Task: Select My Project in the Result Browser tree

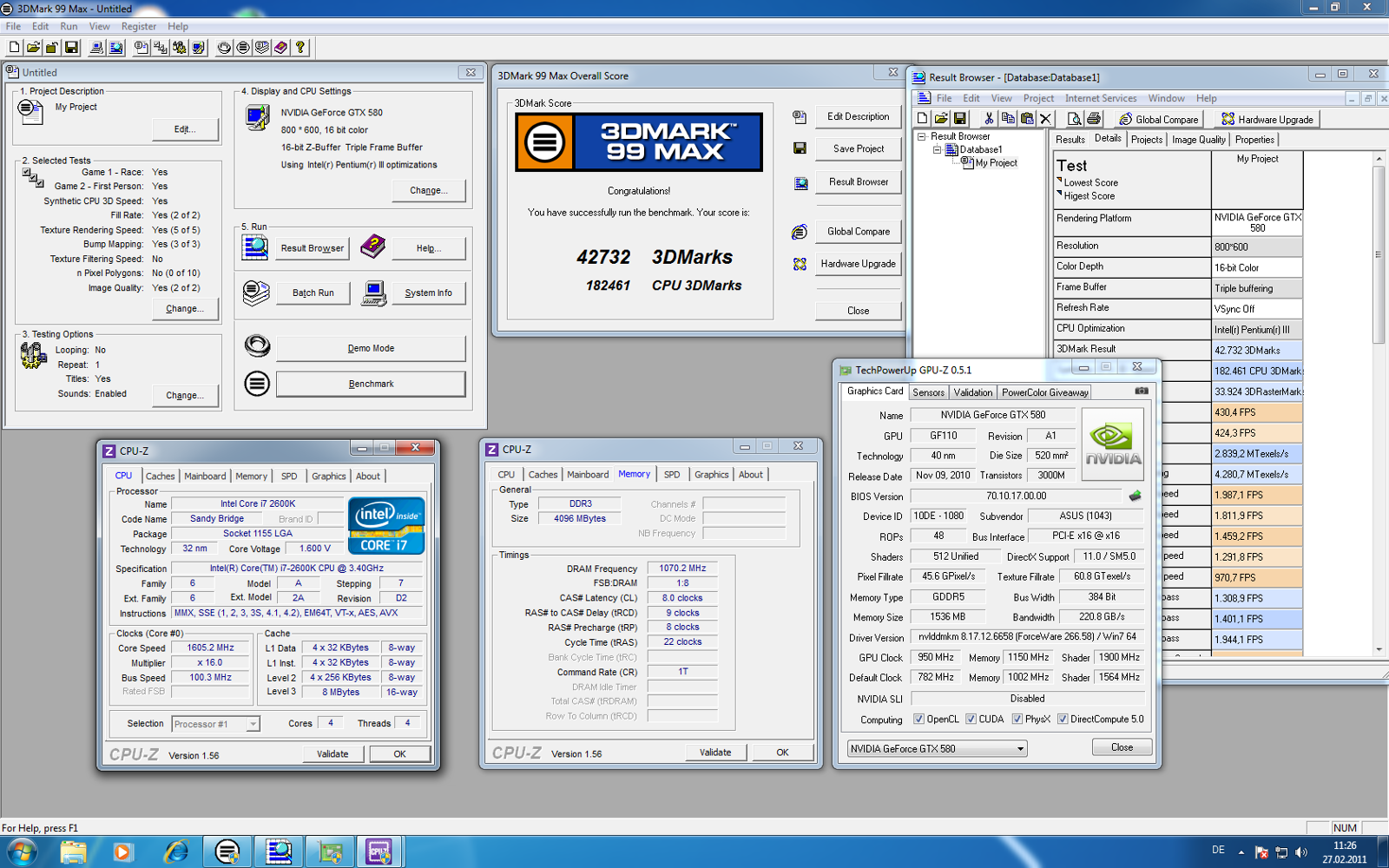Action: pos(996,162)
